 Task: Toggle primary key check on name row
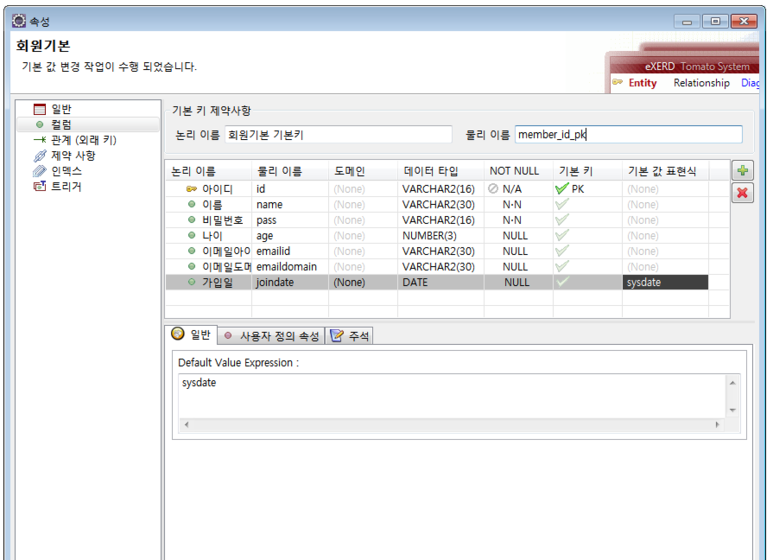coord(562,204)
